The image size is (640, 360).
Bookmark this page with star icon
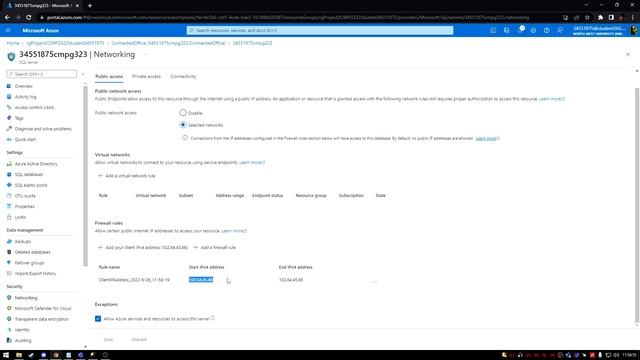(x=587, y=18)
